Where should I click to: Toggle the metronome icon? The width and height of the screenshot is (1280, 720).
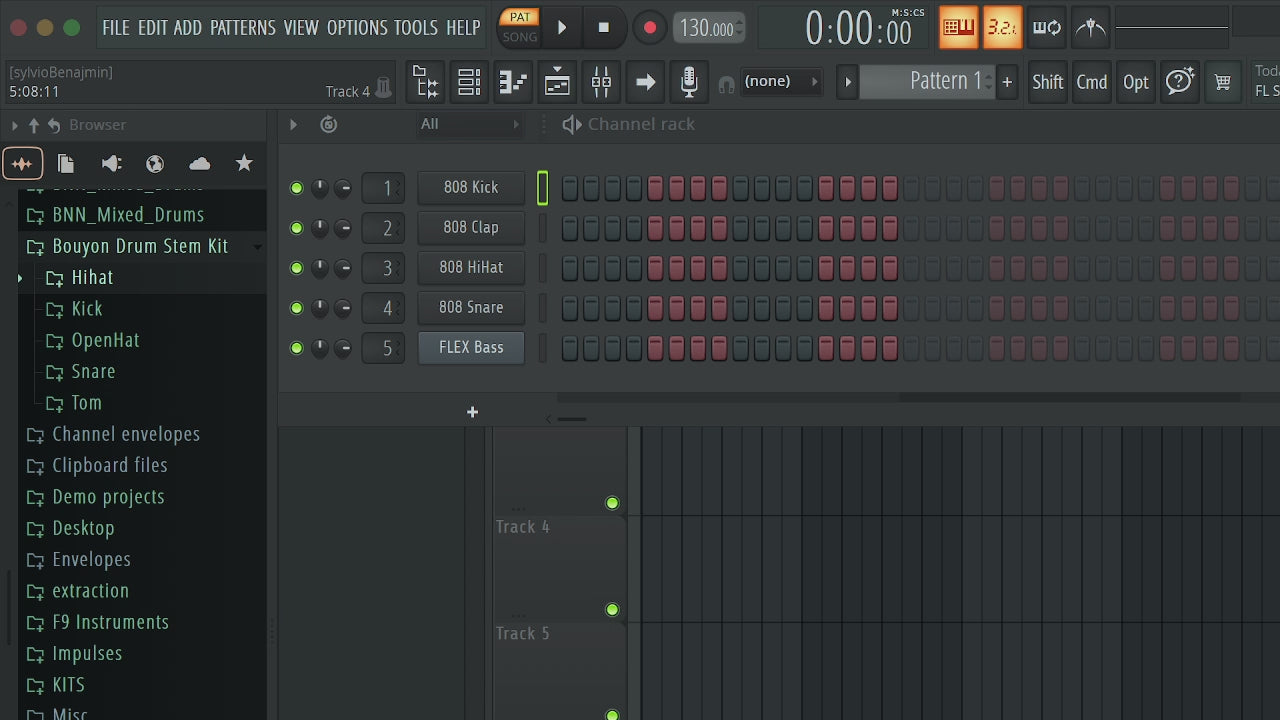1091,27
